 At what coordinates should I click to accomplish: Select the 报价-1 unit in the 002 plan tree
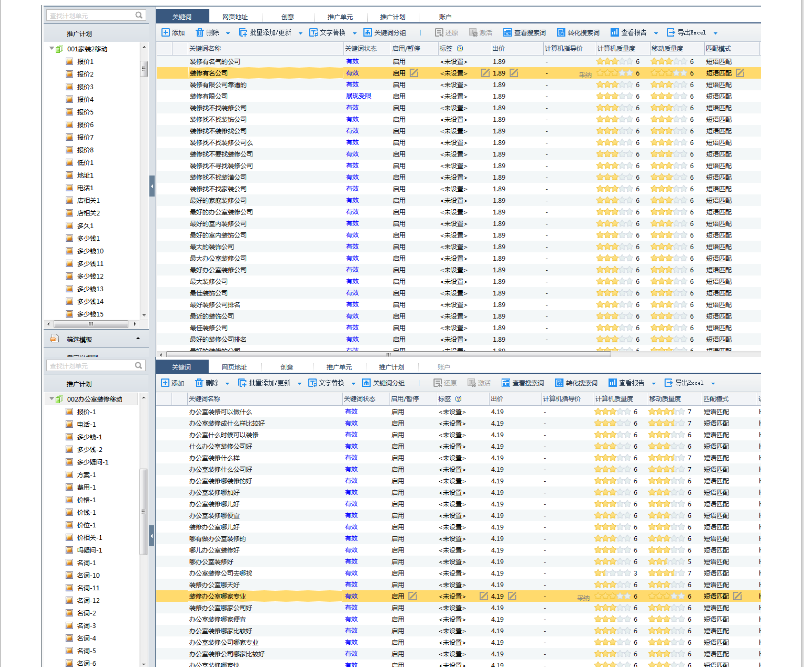[x=81, y=412]
